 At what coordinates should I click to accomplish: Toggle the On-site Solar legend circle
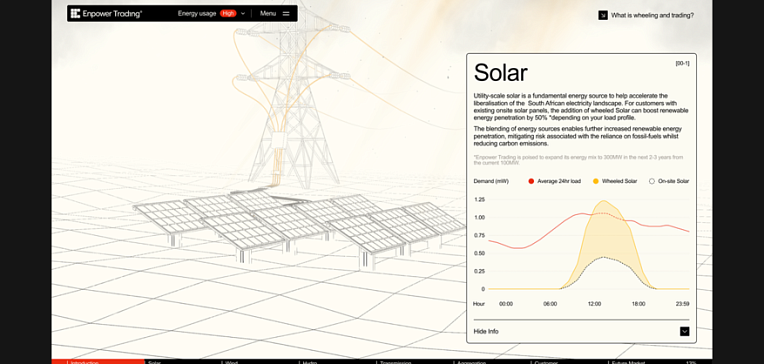[652, 181]
